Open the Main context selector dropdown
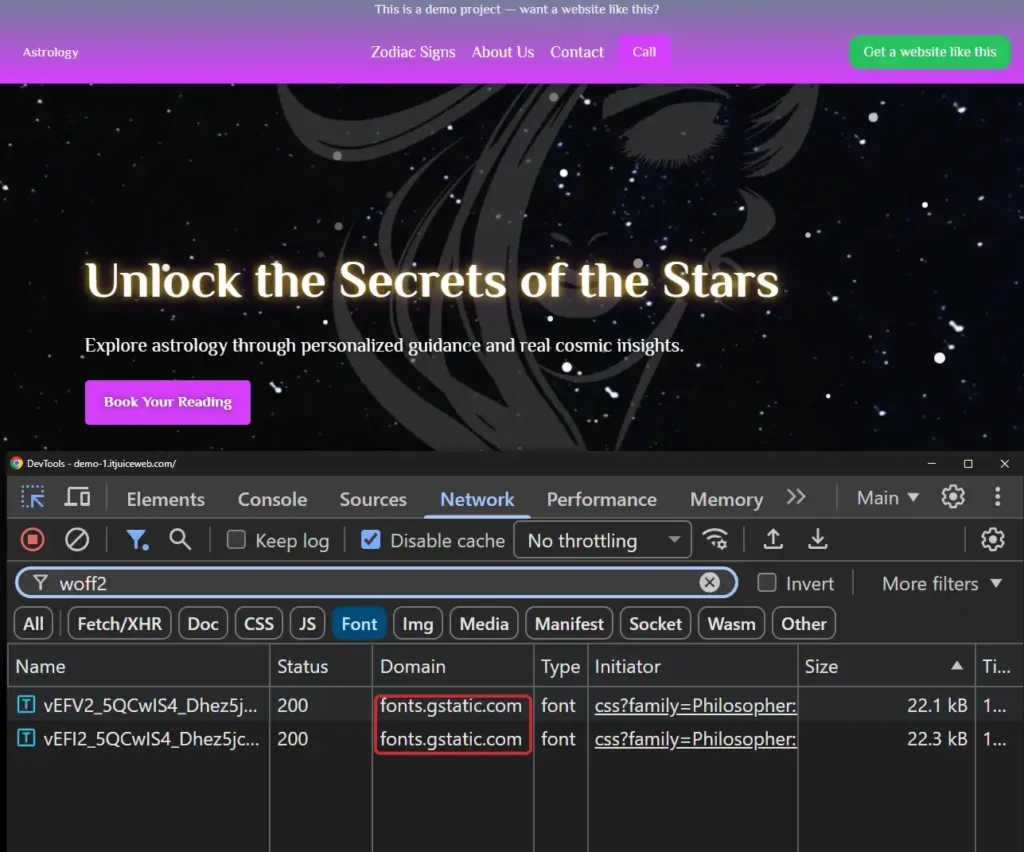The image size is (1024, 852). click(x=888, y=497)
